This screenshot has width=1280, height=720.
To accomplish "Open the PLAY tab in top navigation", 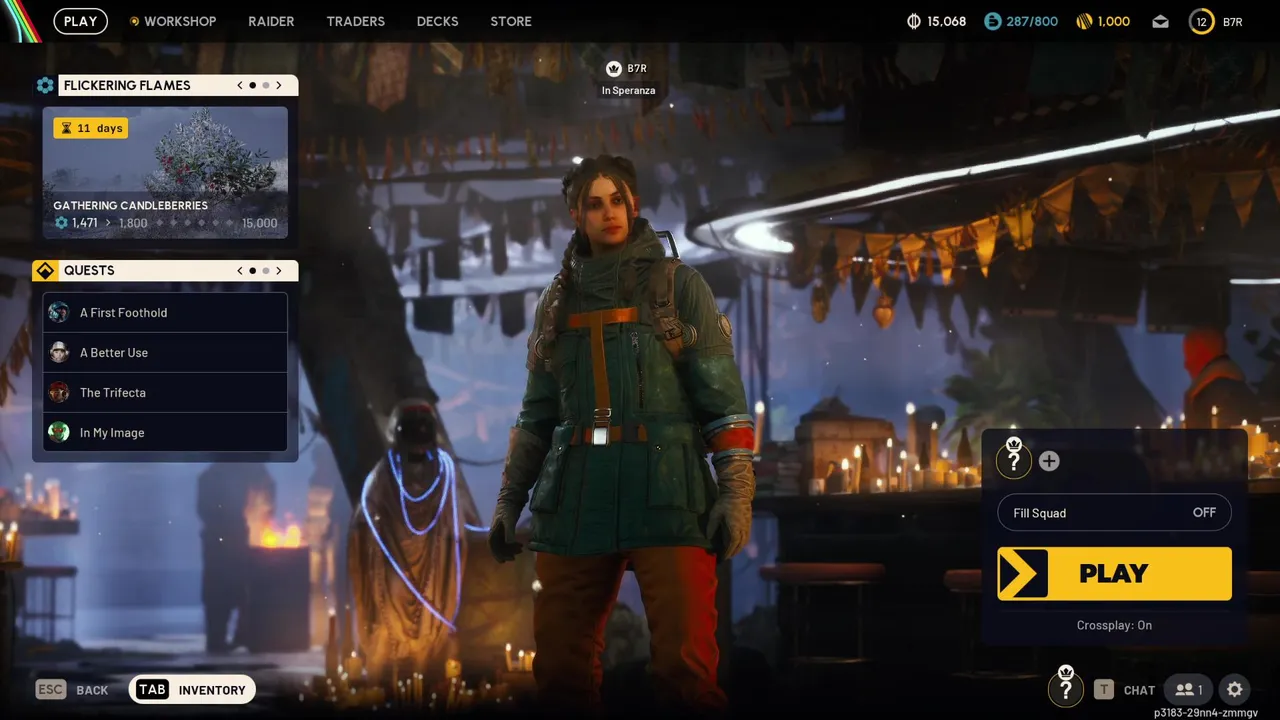I will (80, 21).
